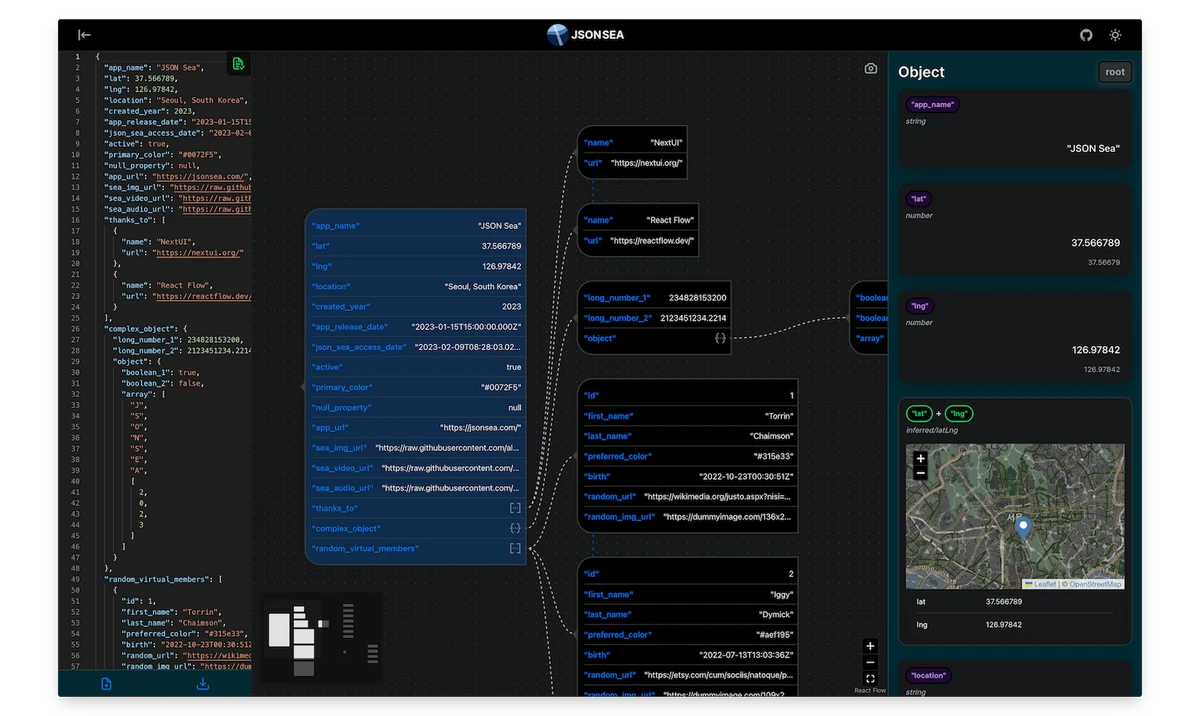Select the "app_release_date" row in root node
This screenshot has width=1200, height=716.
[x=415, y=326]
